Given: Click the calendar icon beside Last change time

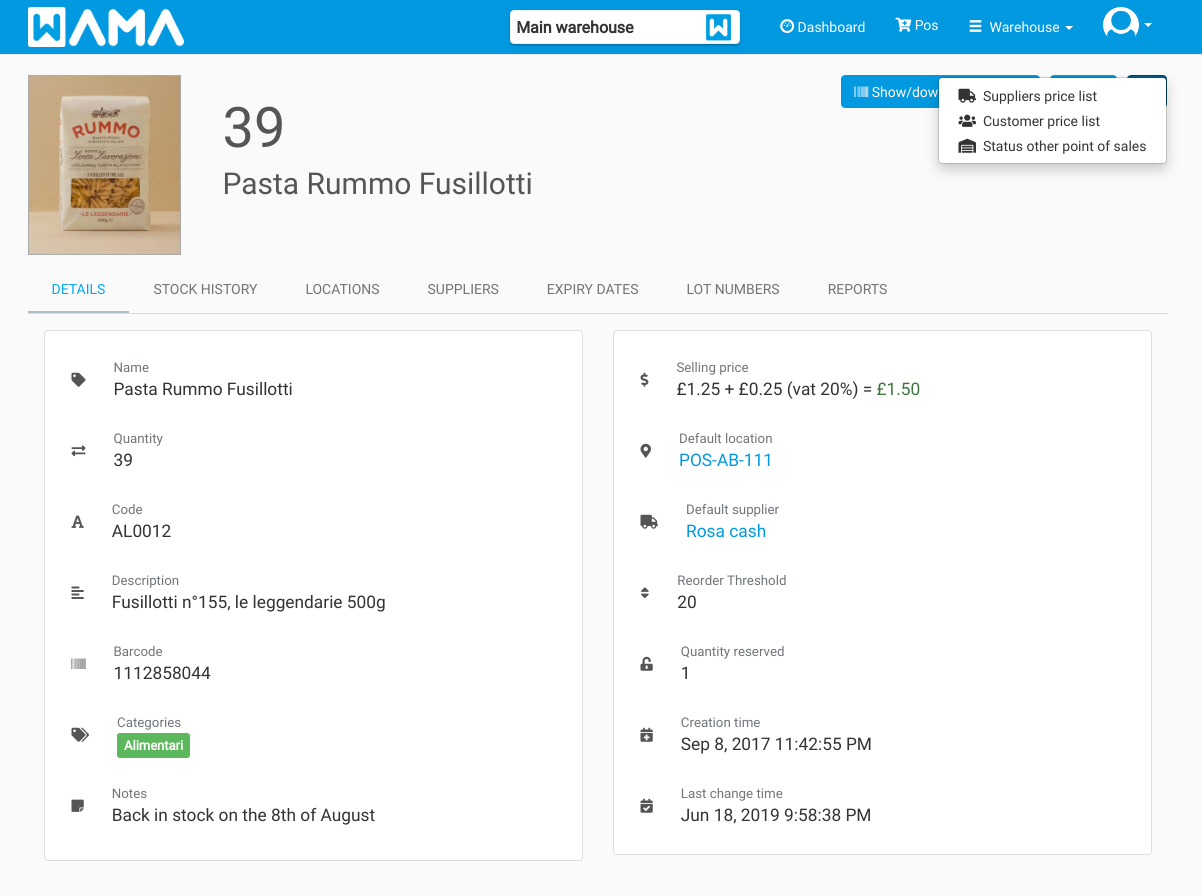Looking at the screenshot, I should (x=646, y=806).
